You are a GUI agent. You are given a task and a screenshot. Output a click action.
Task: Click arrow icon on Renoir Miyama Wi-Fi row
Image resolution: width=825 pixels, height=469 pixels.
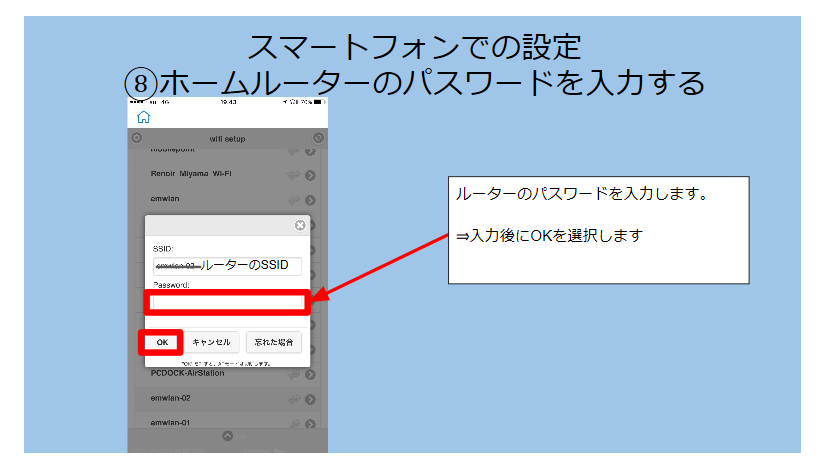point(310,175)
